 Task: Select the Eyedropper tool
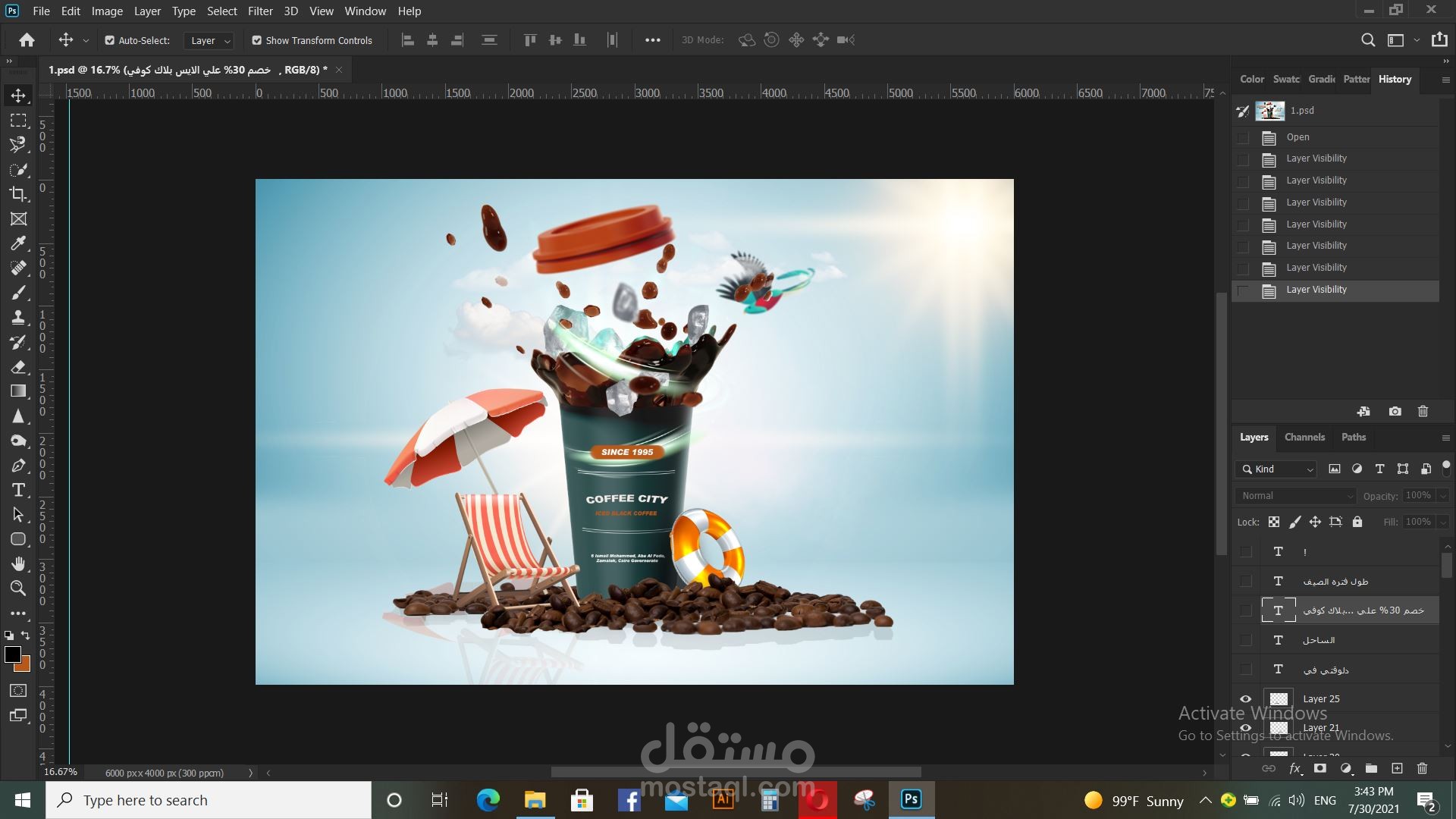tap(18, 243)
